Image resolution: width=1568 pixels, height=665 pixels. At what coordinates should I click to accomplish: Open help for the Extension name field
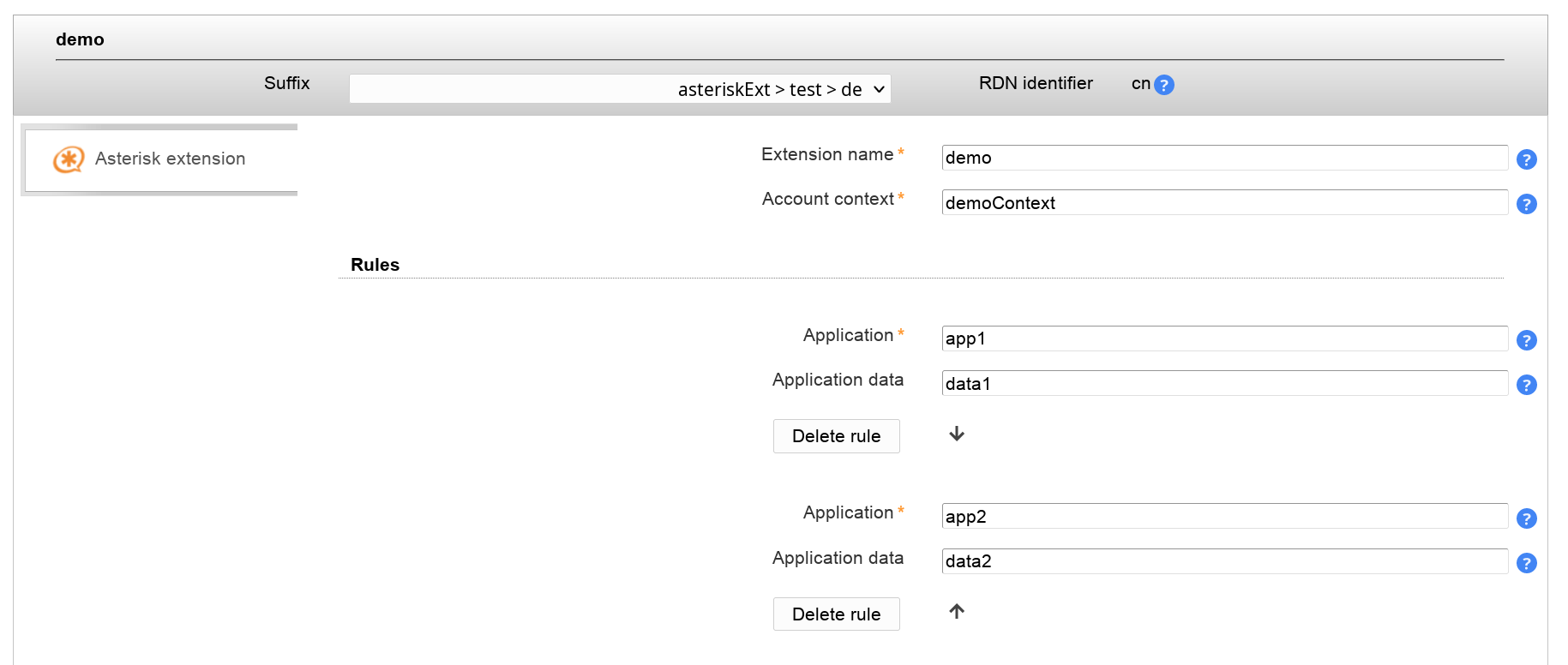[1526, 159]
